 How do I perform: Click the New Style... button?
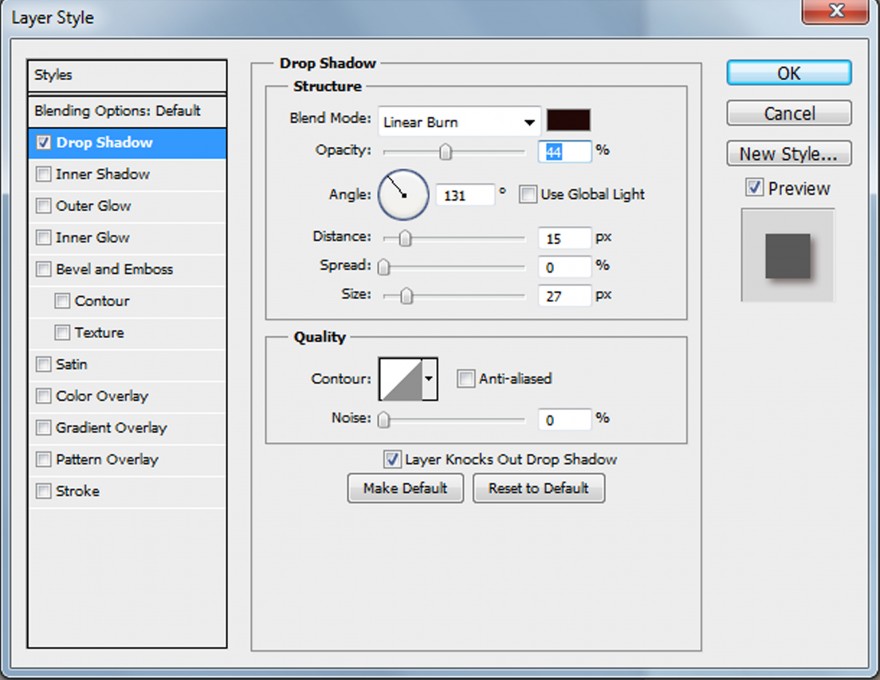pyautogui.click(x=789, y=154)
